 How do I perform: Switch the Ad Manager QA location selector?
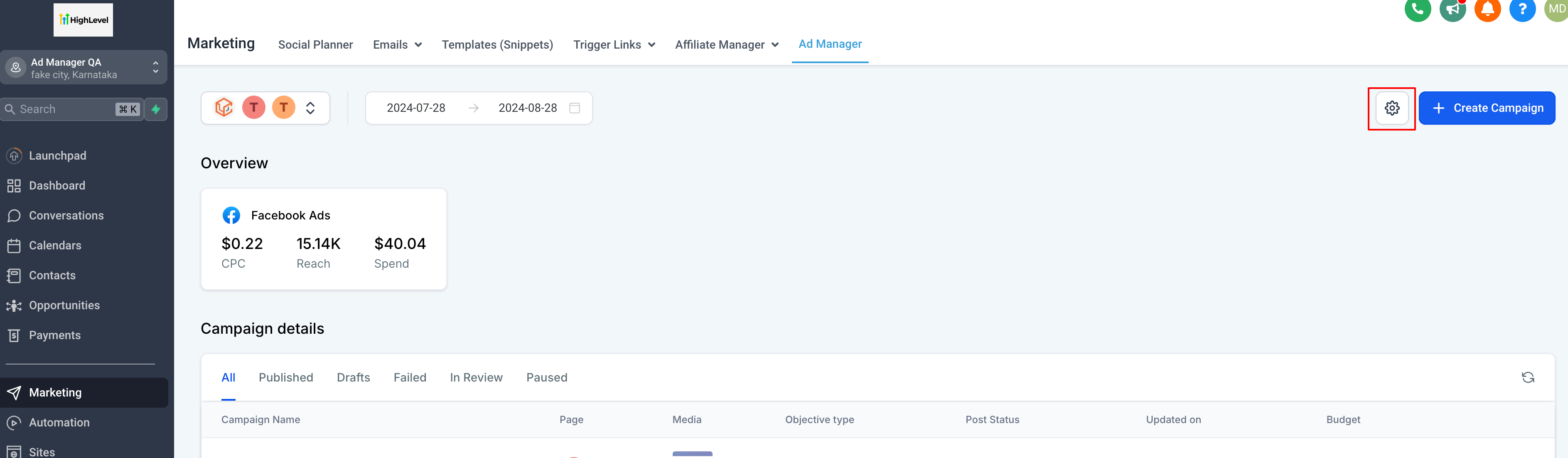[x=84, y=68]
